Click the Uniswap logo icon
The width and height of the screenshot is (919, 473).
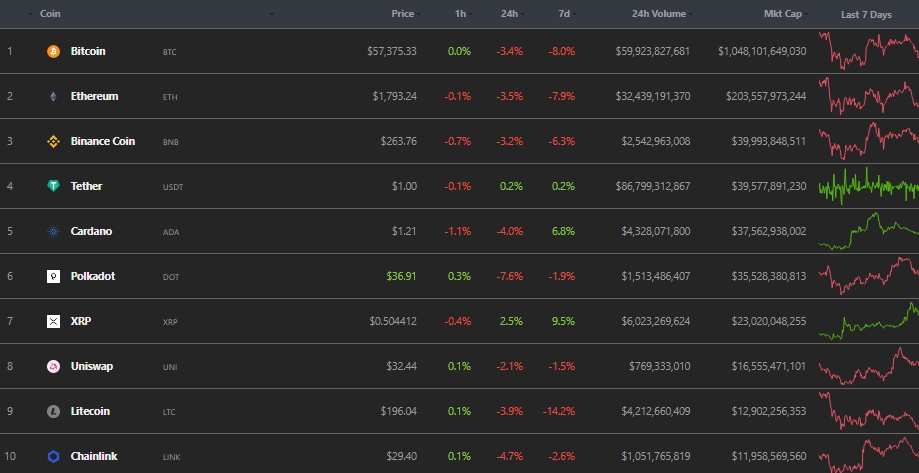click(53, 366)
